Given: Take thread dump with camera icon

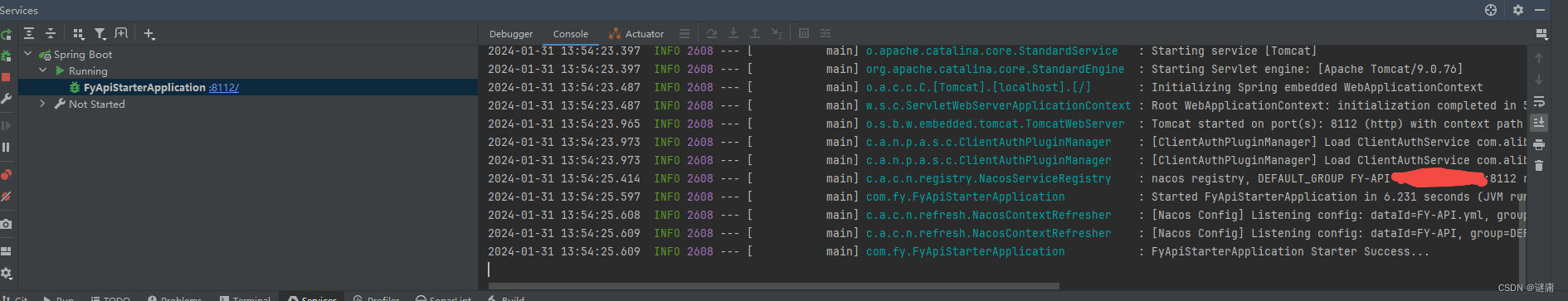Looking at the screenshot, I should (x=6, y=224).
